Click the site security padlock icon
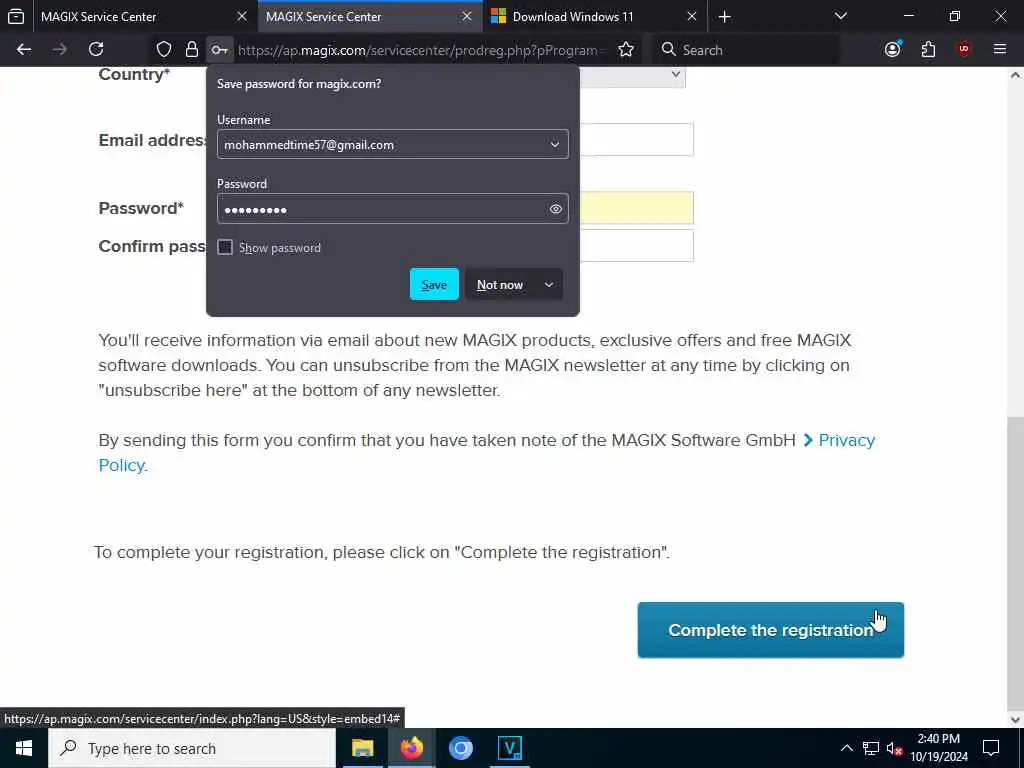Screen dimensions: 1024x768 (191, 50)
